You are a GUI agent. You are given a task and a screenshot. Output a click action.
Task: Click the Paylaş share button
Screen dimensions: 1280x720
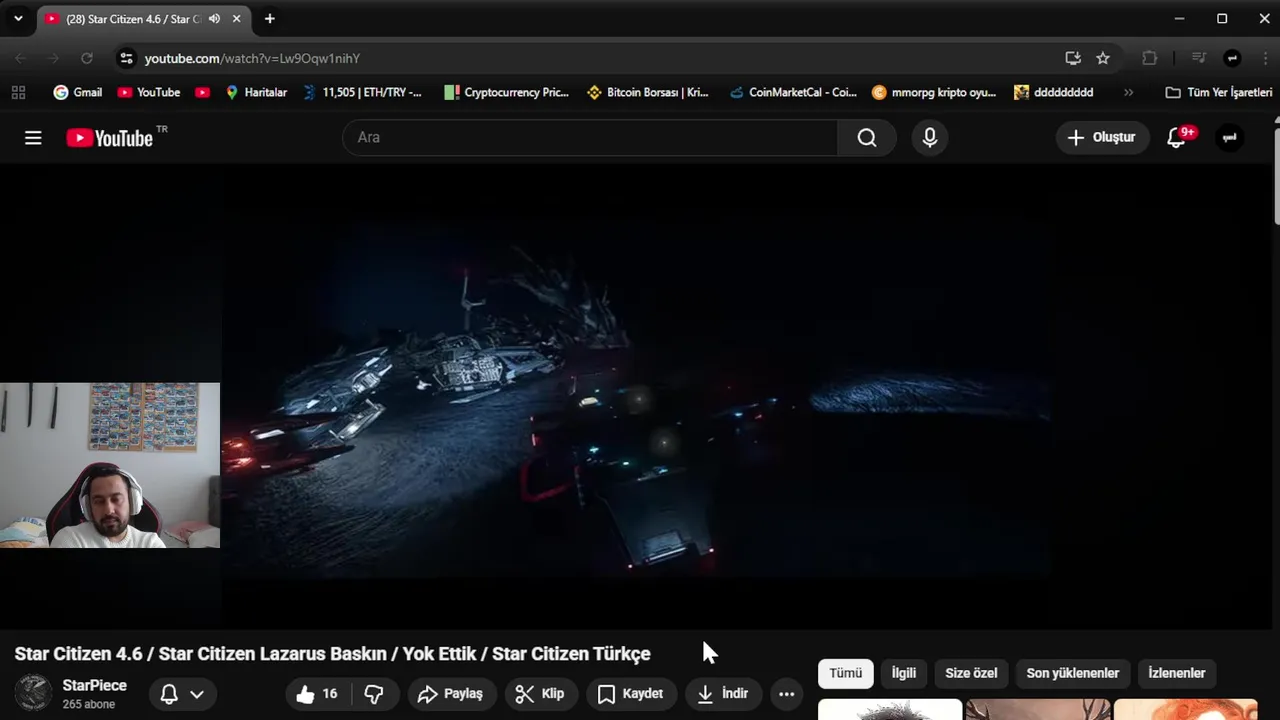pos(450,694)
